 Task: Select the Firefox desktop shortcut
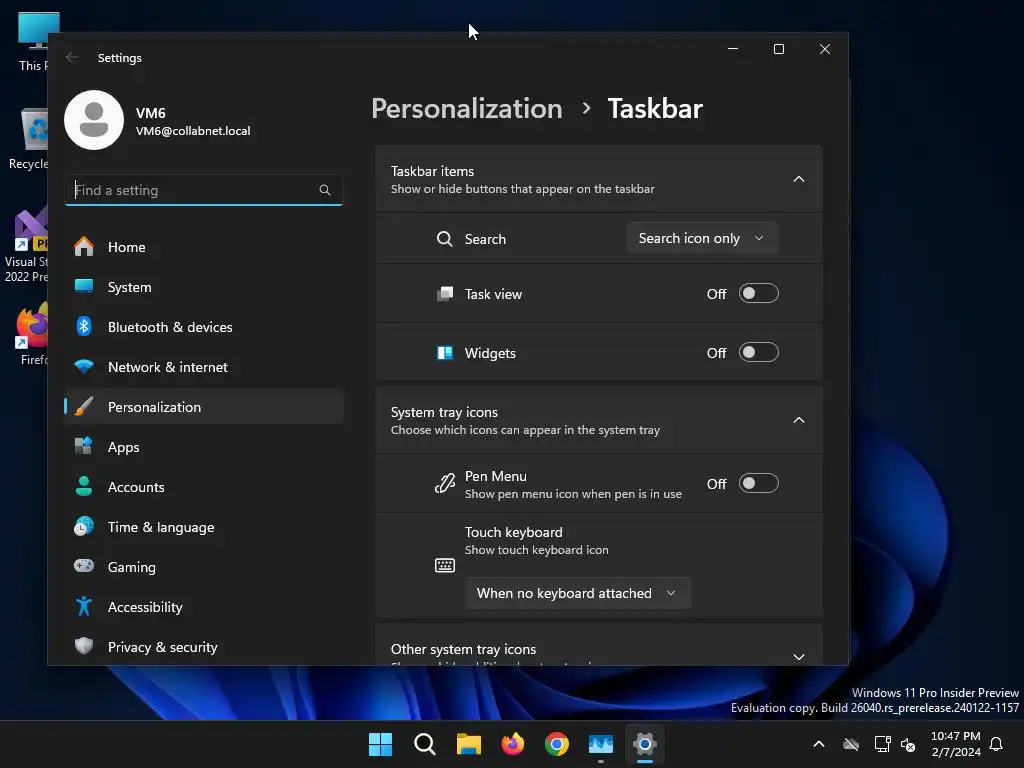[33, 334]
